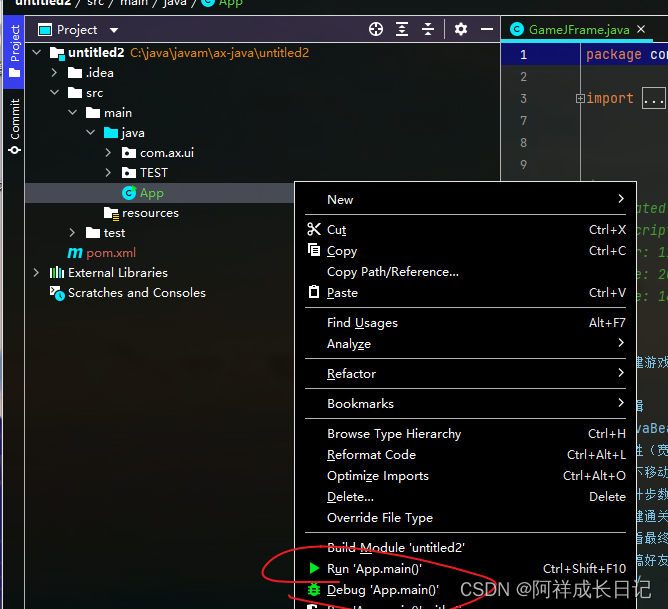This screenshot has height=609, width=668.
Task: Click the locate target crosshair icon
Action: pos(376,29)
